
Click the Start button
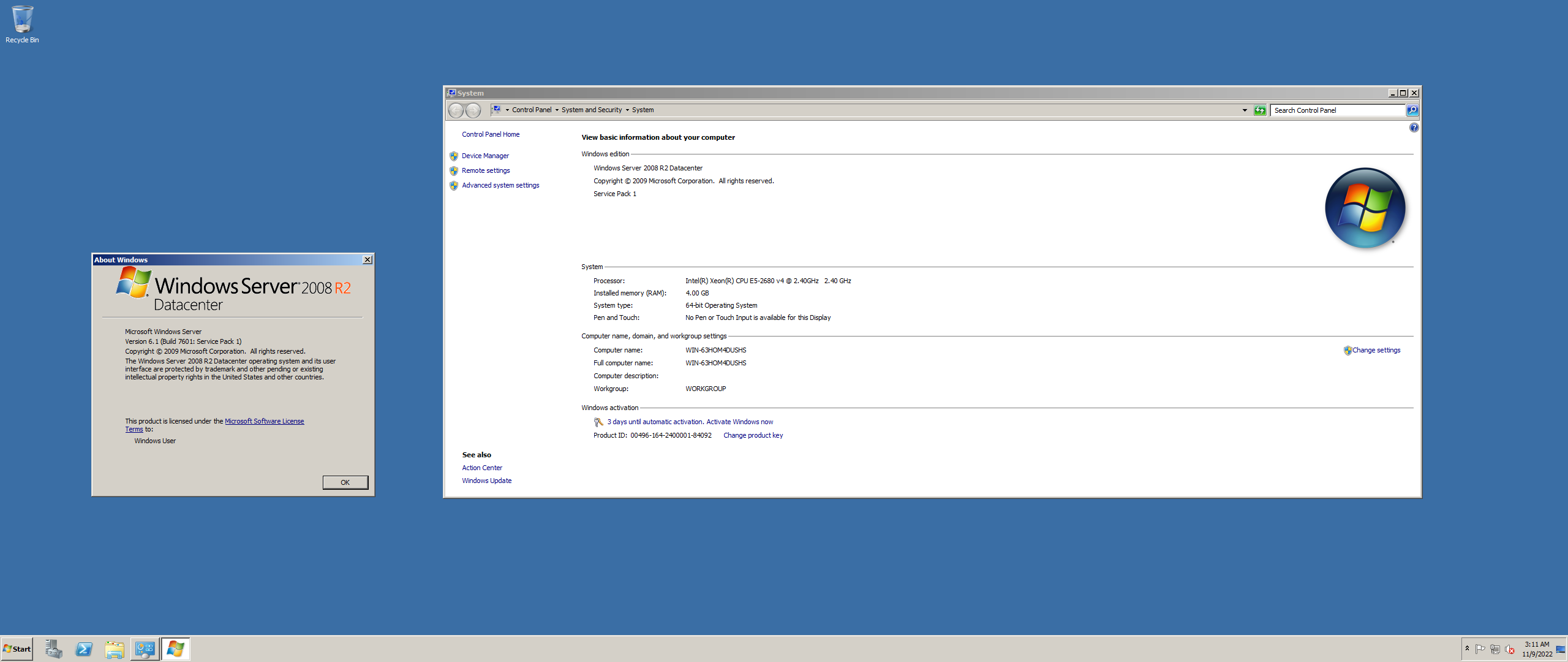(17, 649)
